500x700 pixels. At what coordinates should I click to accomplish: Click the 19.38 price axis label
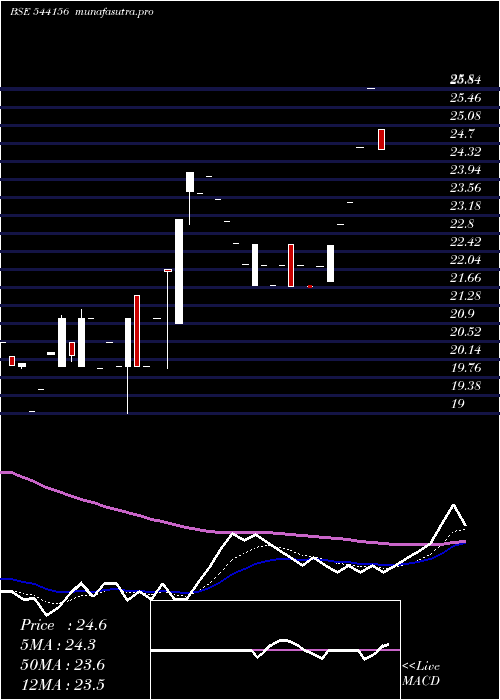click(466, 386)
